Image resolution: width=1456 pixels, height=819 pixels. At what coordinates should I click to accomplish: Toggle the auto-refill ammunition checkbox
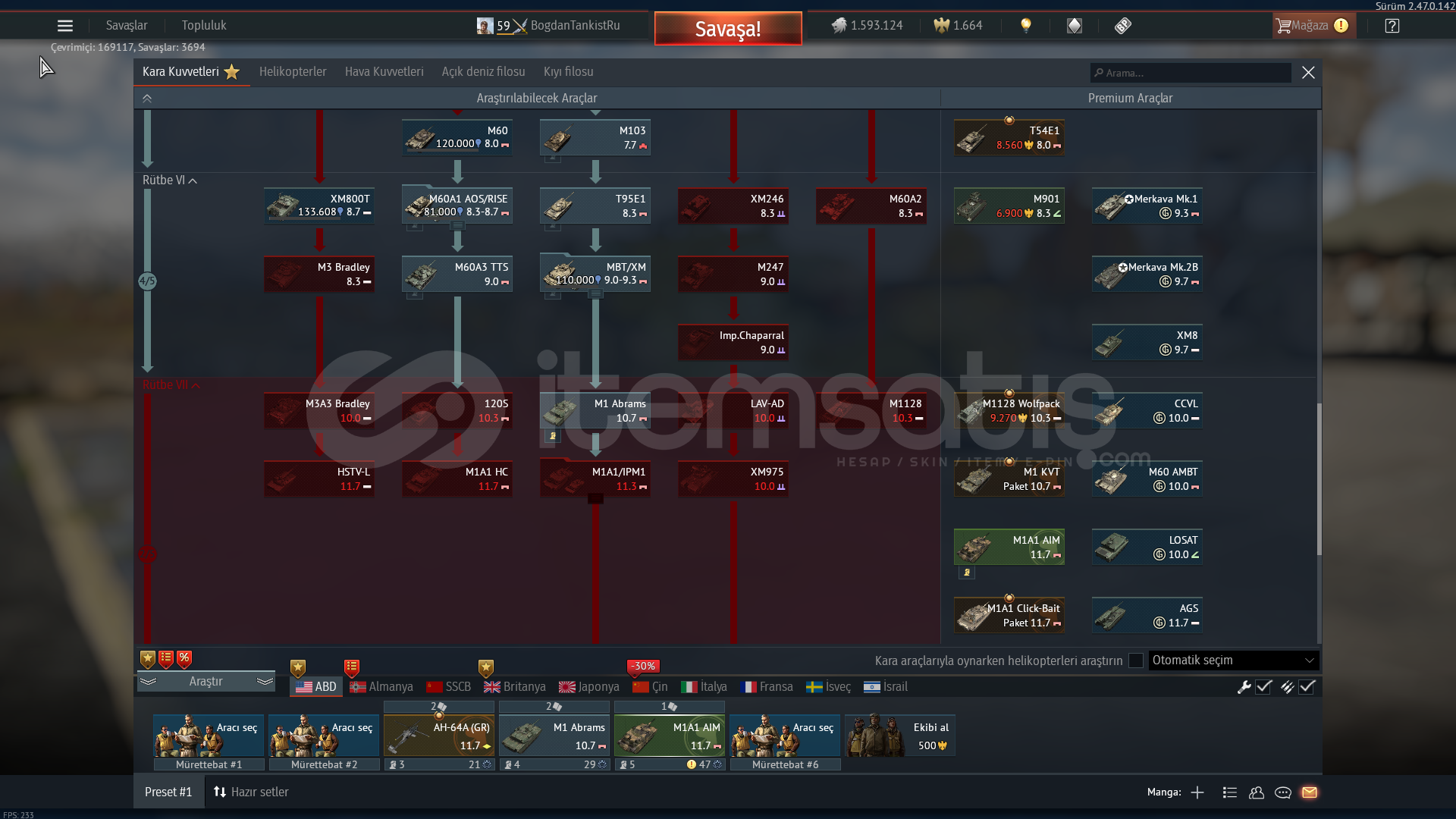(1307, 687)
